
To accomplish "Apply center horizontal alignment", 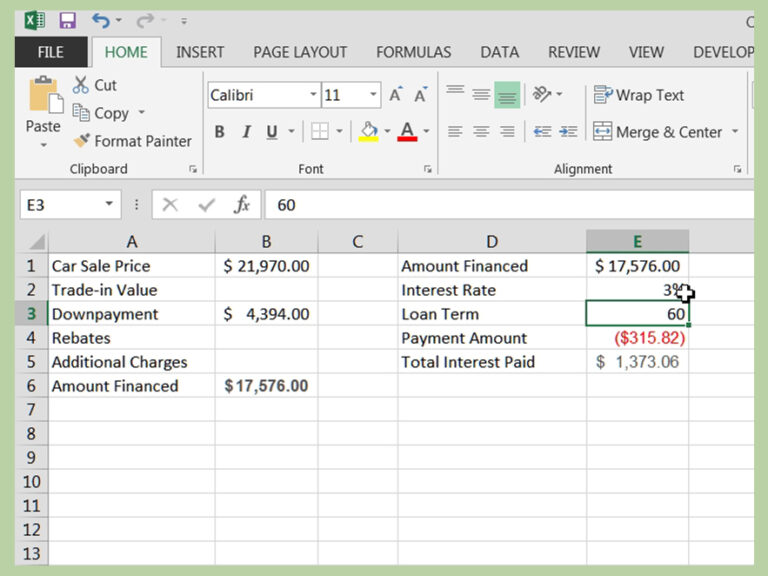I will (x=481, y=132).
